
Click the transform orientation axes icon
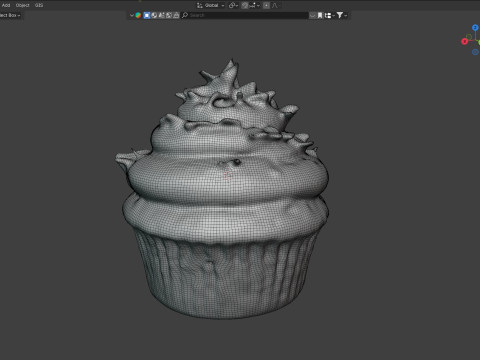(x=200, y=5)
